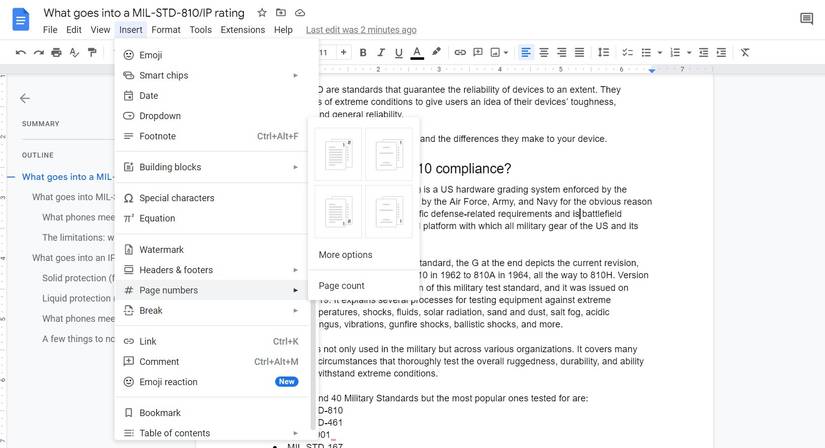Image resolution: width=825 pixels, height=448 pixels.
Task: Expand Smart chips submenu
Action: tap(211, 75)
